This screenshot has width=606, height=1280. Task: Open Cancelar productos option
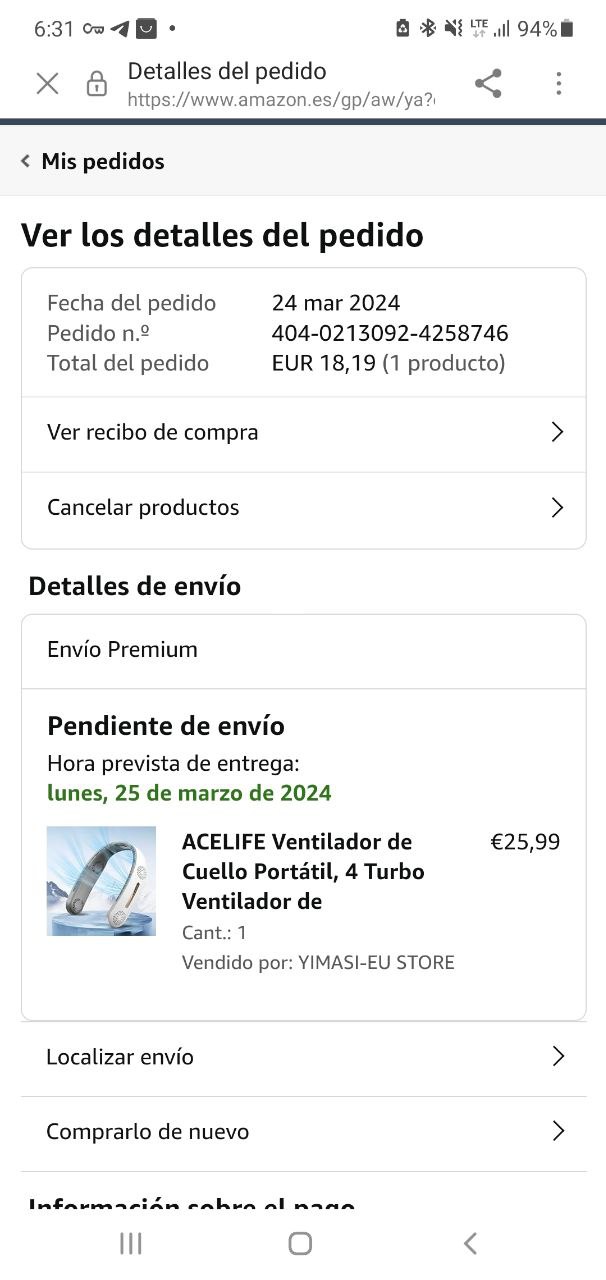143,507
